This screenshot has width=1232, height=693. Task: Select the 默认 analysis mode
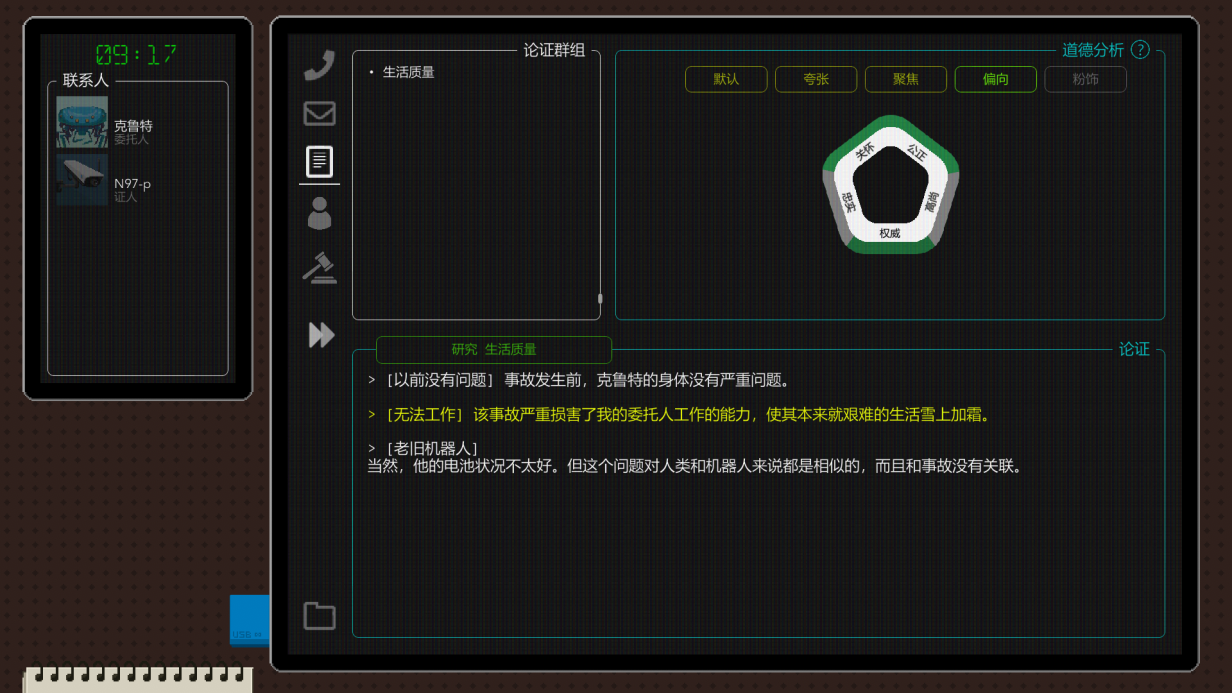click(x=726, y=79)
